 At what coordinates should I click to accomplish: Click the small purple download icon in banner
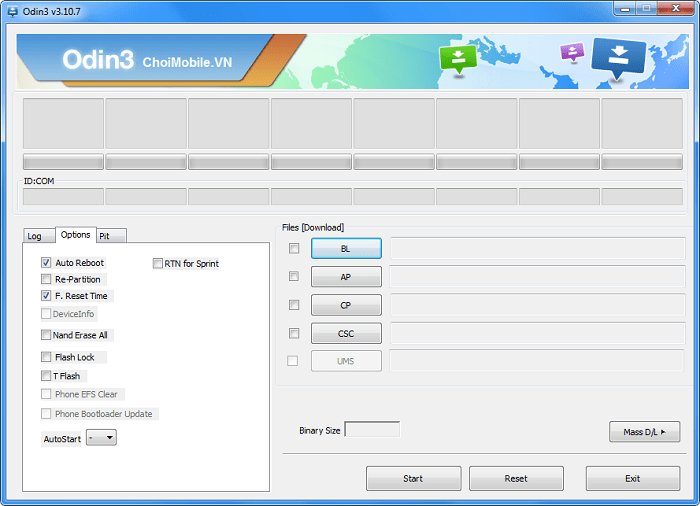(572, 51)
